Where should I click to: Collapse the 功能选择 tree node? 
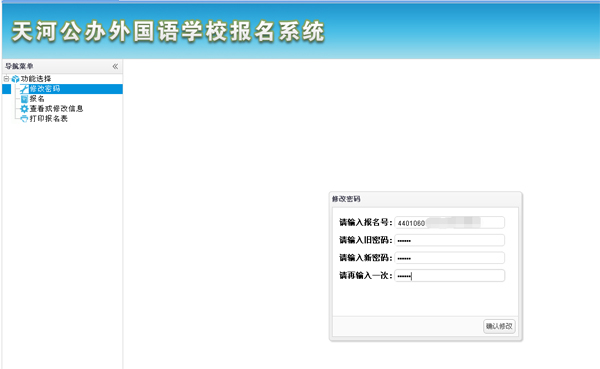[6, 79]
